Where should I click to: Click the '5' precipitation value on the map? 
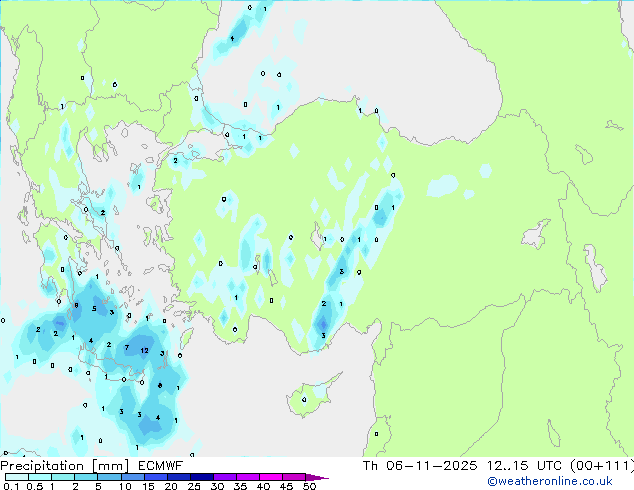click(x=94, y=309)
